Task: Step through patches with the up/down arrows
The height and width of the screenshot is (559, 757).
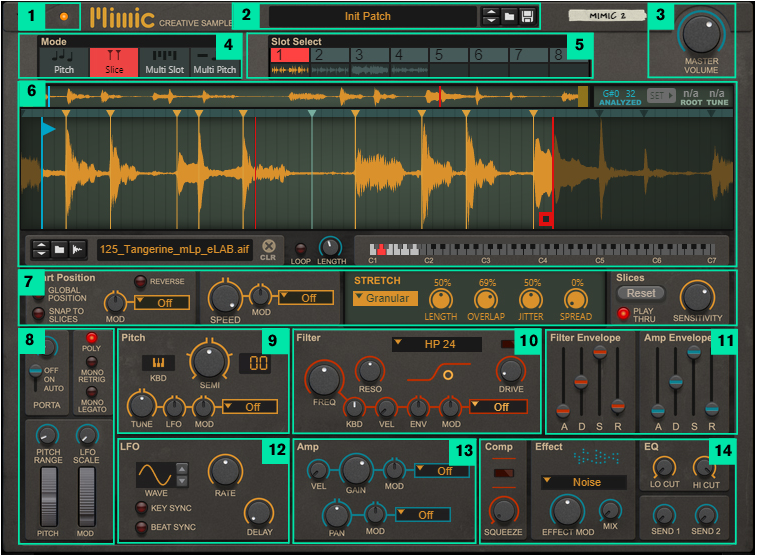Action: coord(491,17)
